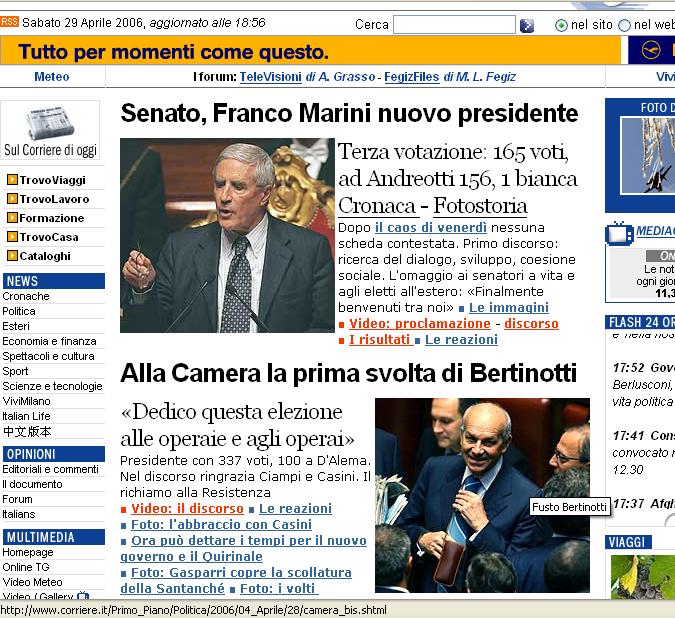
Task: Click the Mediacenter TV icon
Action: click(619, 233)
